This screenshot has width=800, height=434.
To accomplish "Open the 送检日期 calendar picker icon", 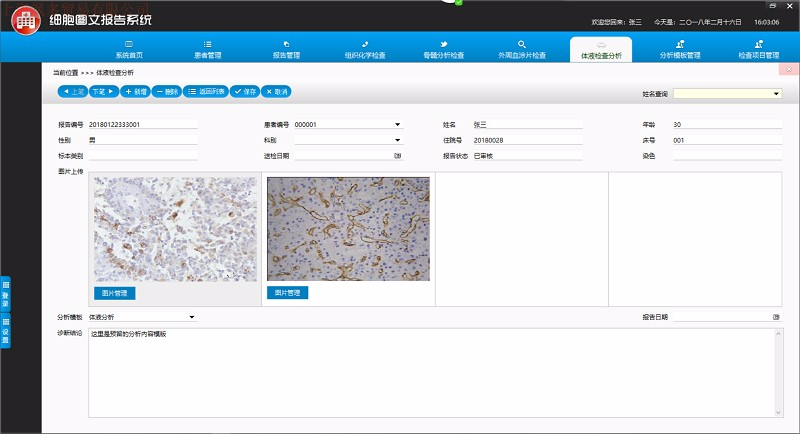I will 397,156.
